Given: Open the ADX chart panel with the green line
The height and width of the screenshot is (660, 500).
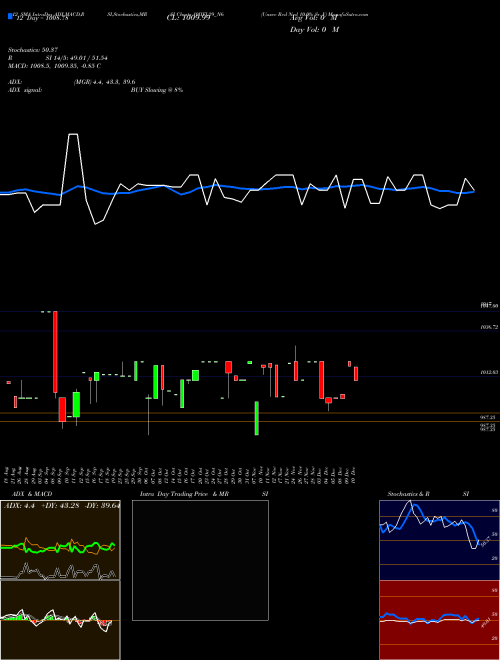Looking at the screenshot, I should [60, 540].
